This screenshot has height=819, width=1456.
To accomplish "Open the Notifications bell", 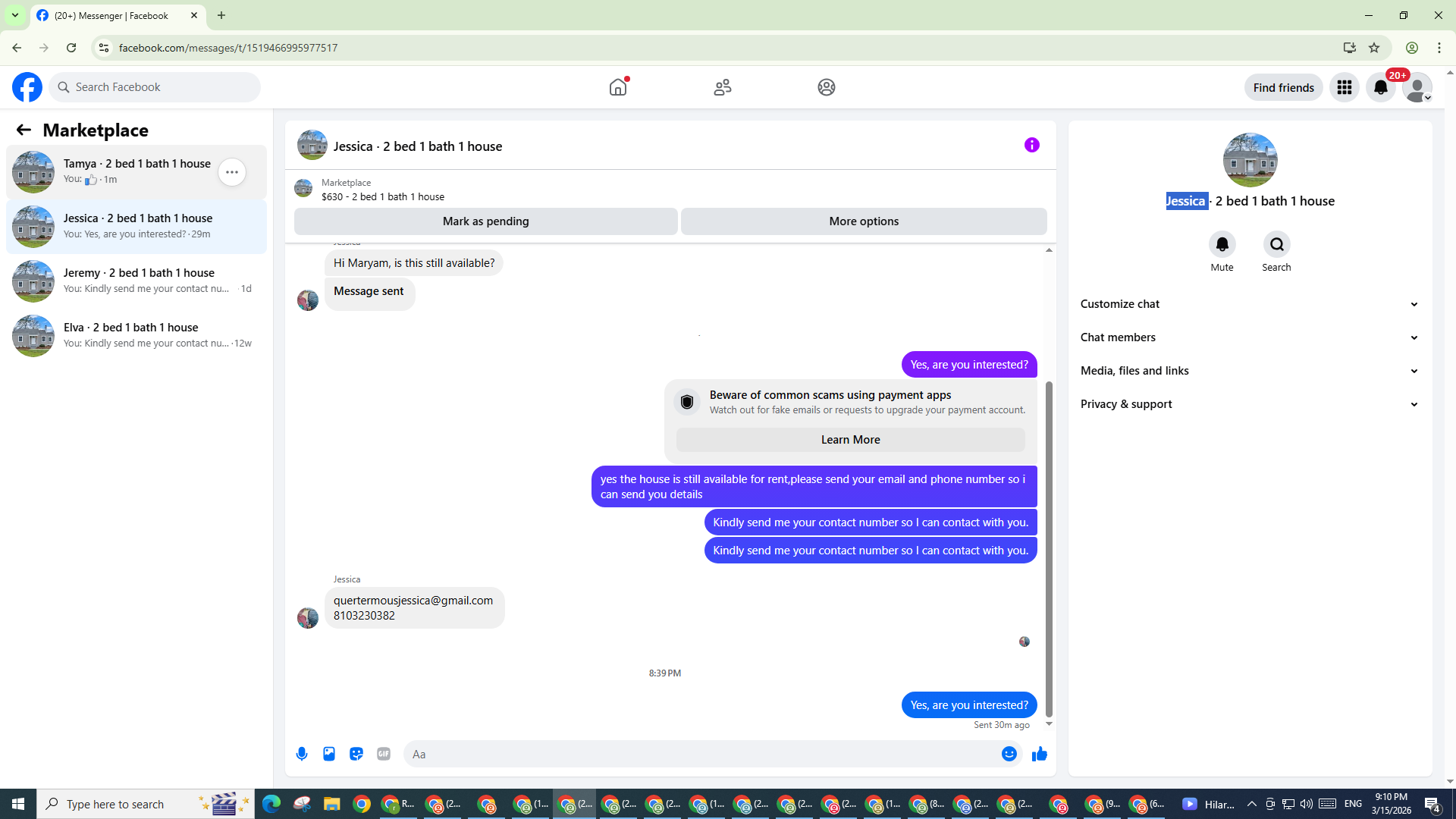I will tap(1381, 87).
